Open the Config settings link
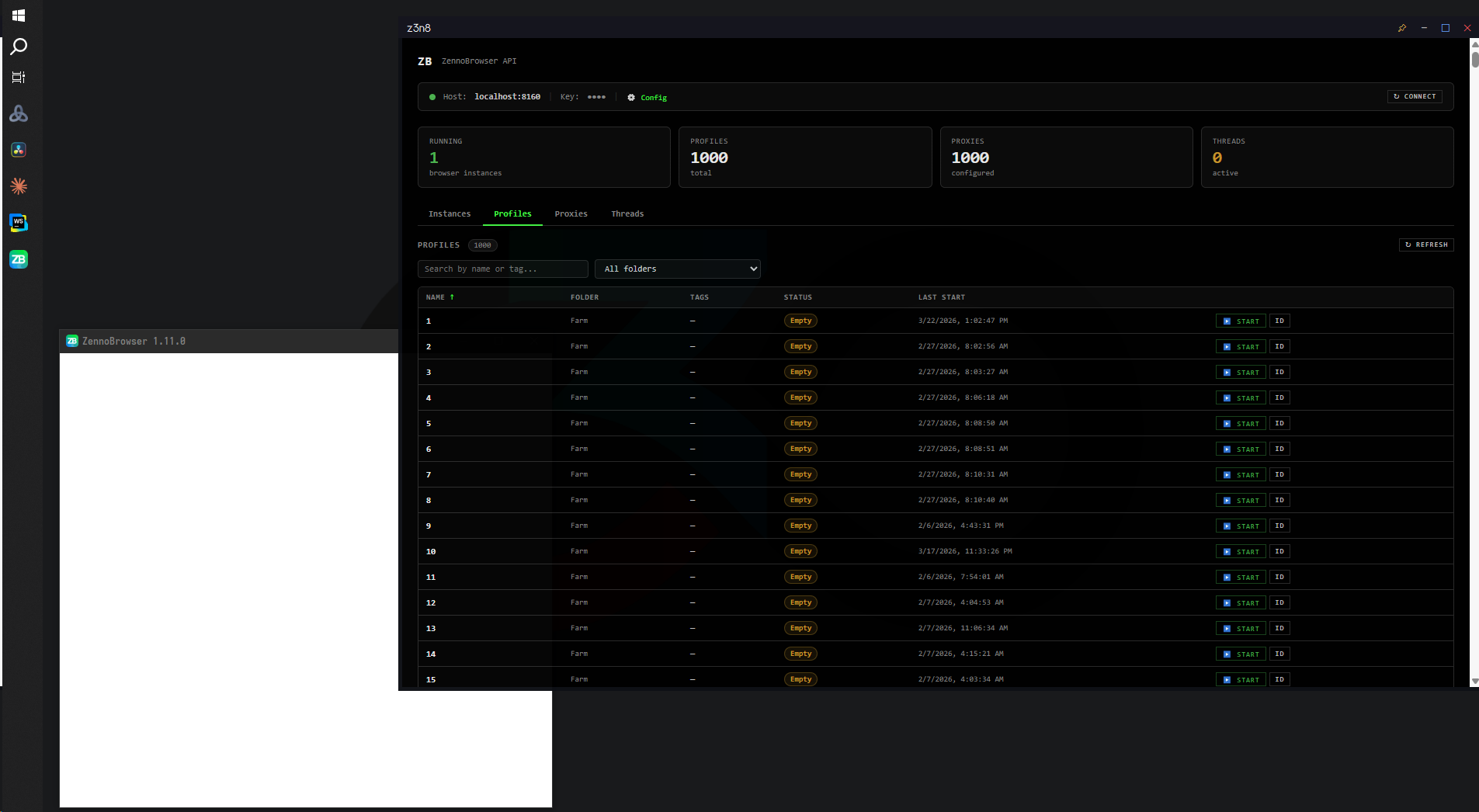The width and height of the screenshot is (1479, 812). click(647, 97)
